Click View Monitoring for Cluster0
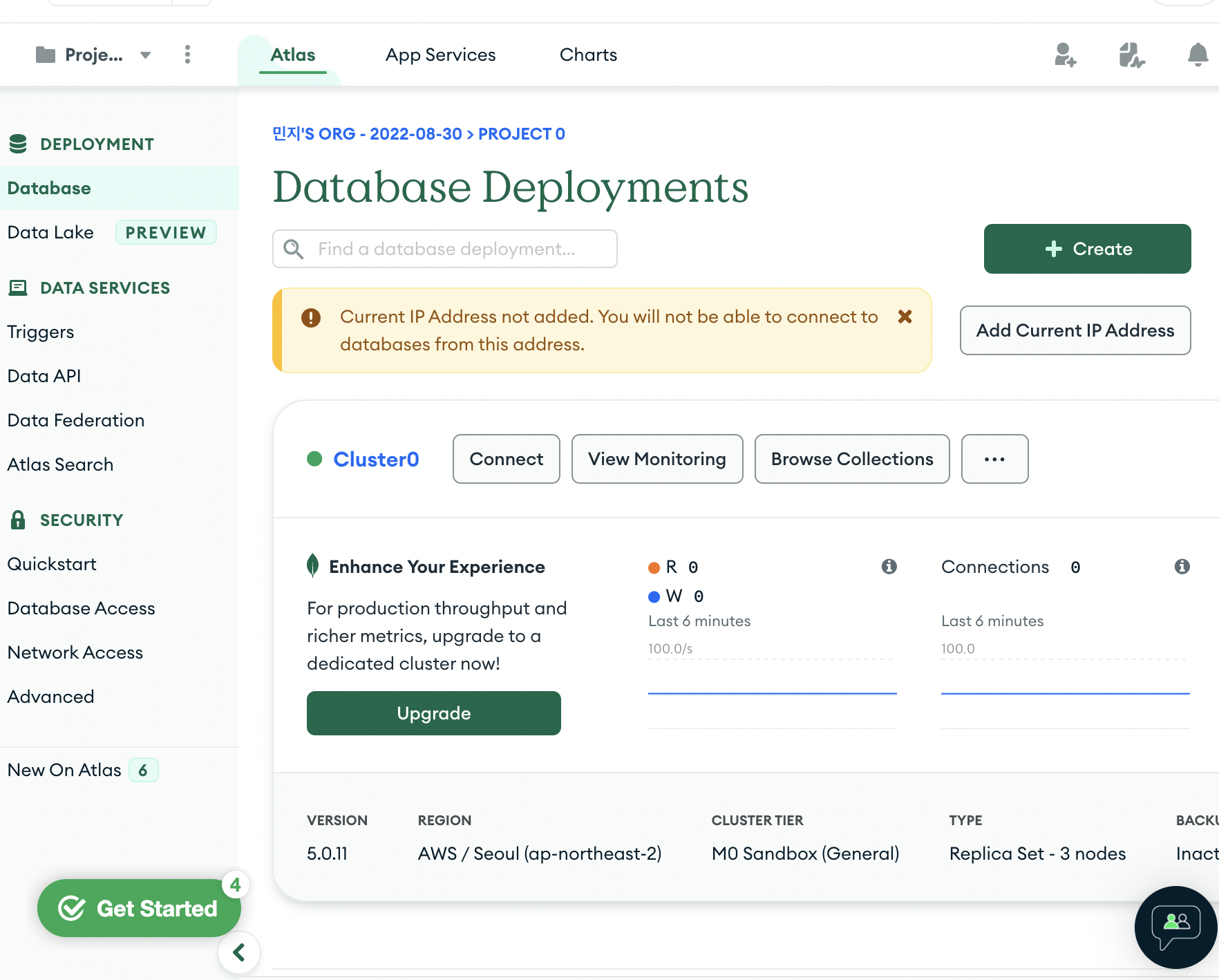Viewport: 1219px width, 980px height. click(657, 459)
